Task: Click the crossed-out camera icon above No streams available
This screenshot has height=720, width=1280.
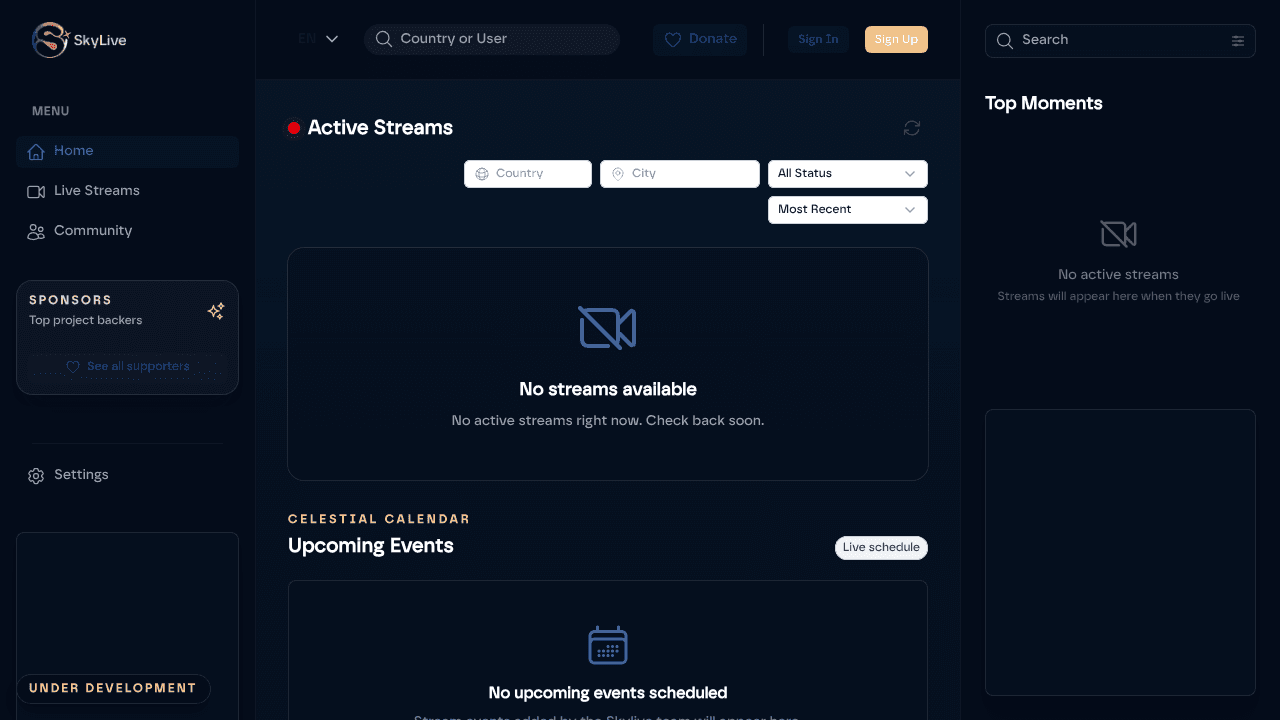Action: click(x=607, y=328)
